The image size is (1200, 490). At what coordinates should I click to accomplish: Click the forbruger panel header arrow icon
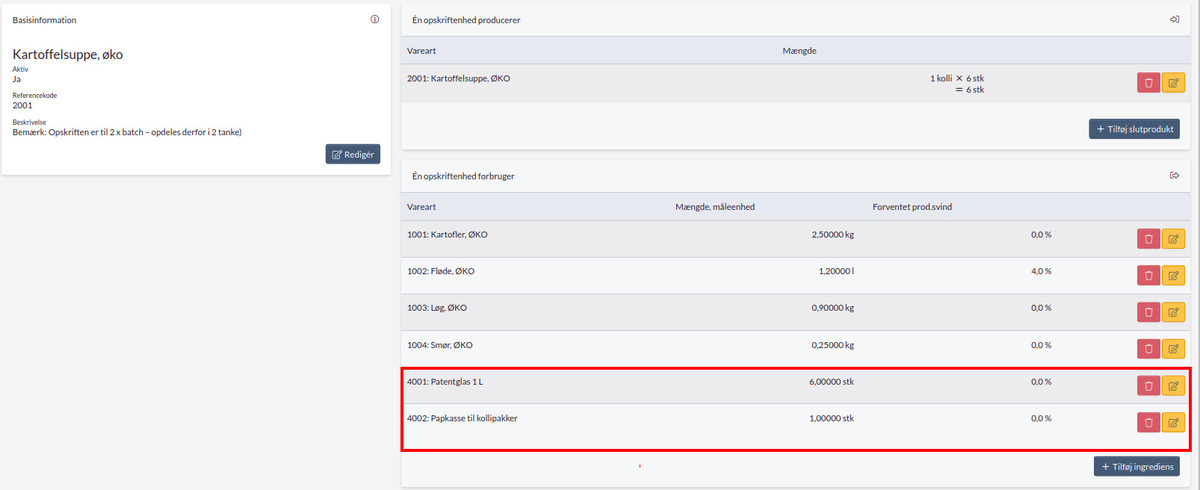click(x=1175, y=176)
